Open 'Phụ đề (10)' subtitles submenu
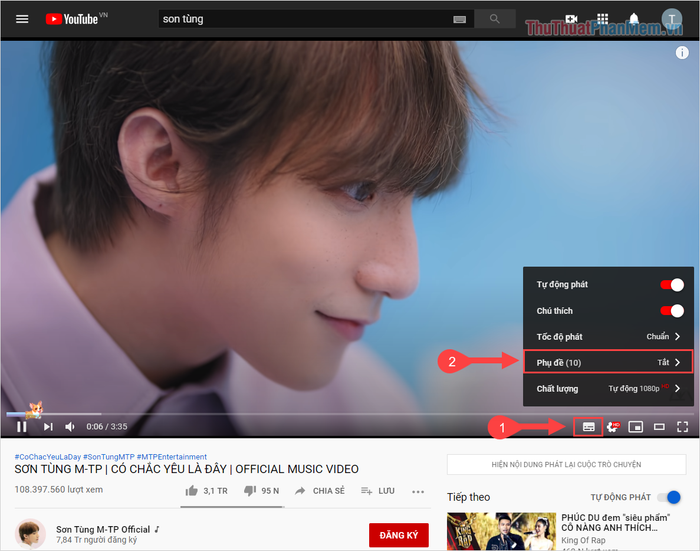700x551 pixels. 608,362
